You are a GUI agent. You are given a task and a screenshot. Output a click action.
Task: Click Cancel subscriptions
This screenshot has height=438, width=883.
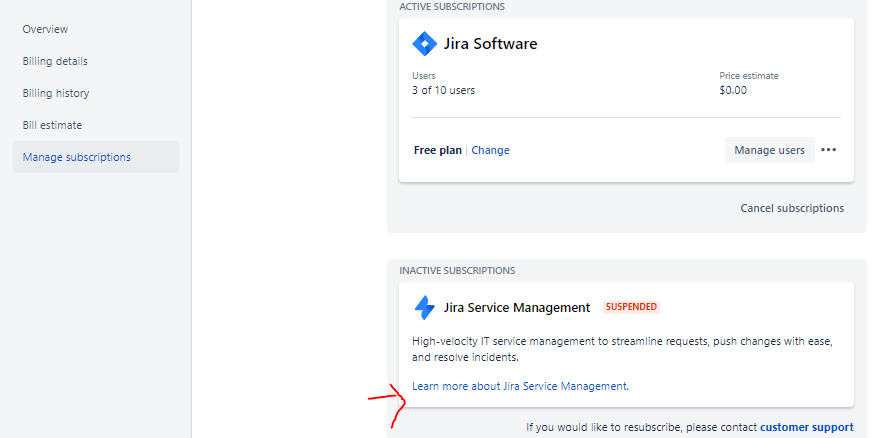792,208
